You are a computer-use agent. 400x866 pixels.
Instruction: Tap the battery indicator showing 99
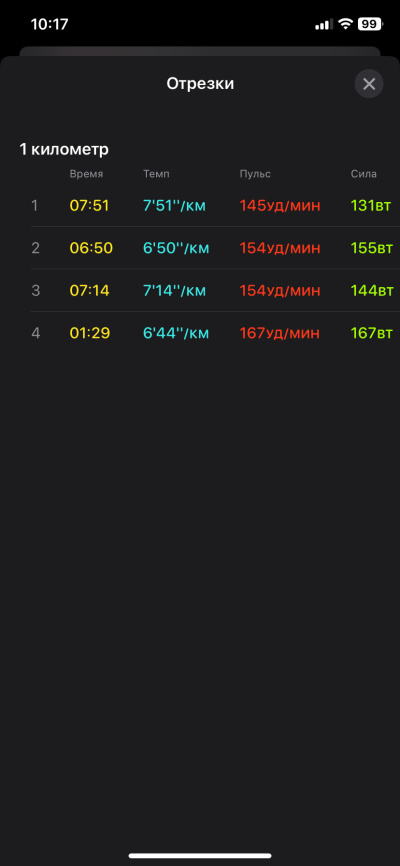tap(370, 24)
